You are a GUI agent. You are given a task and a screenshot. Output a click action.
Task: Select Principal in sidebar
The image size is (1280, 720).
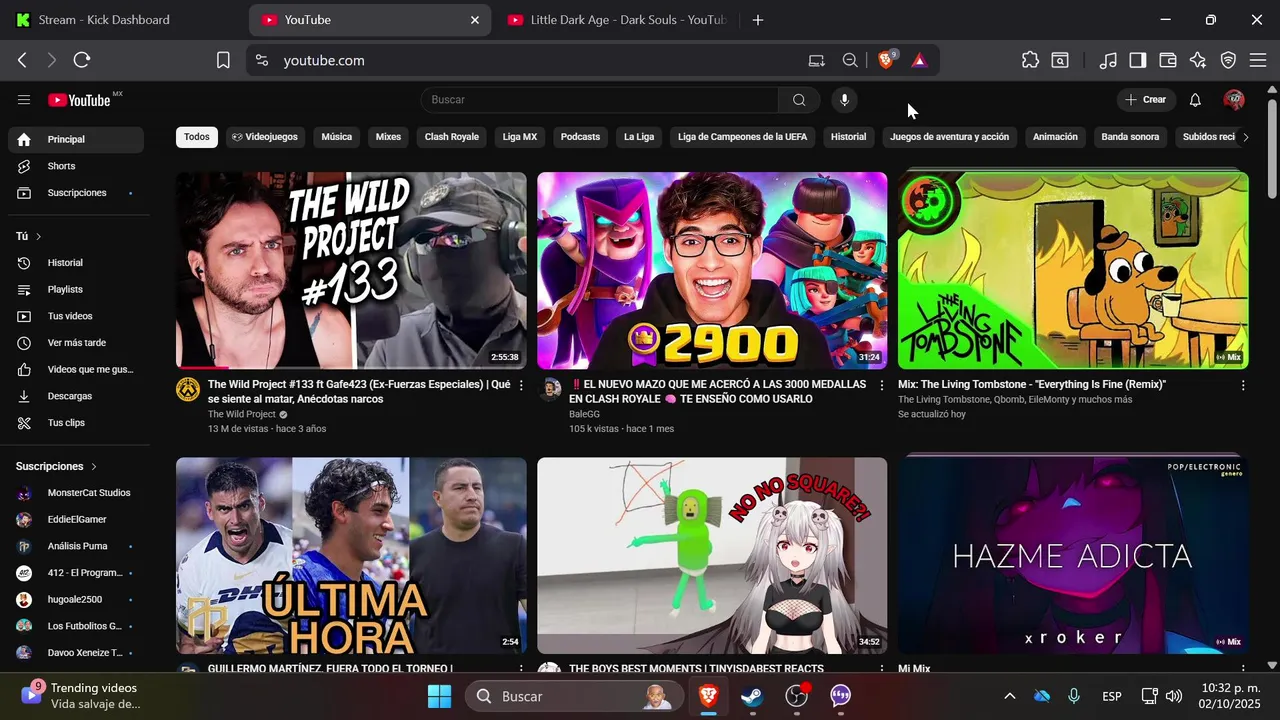(76, 140)
